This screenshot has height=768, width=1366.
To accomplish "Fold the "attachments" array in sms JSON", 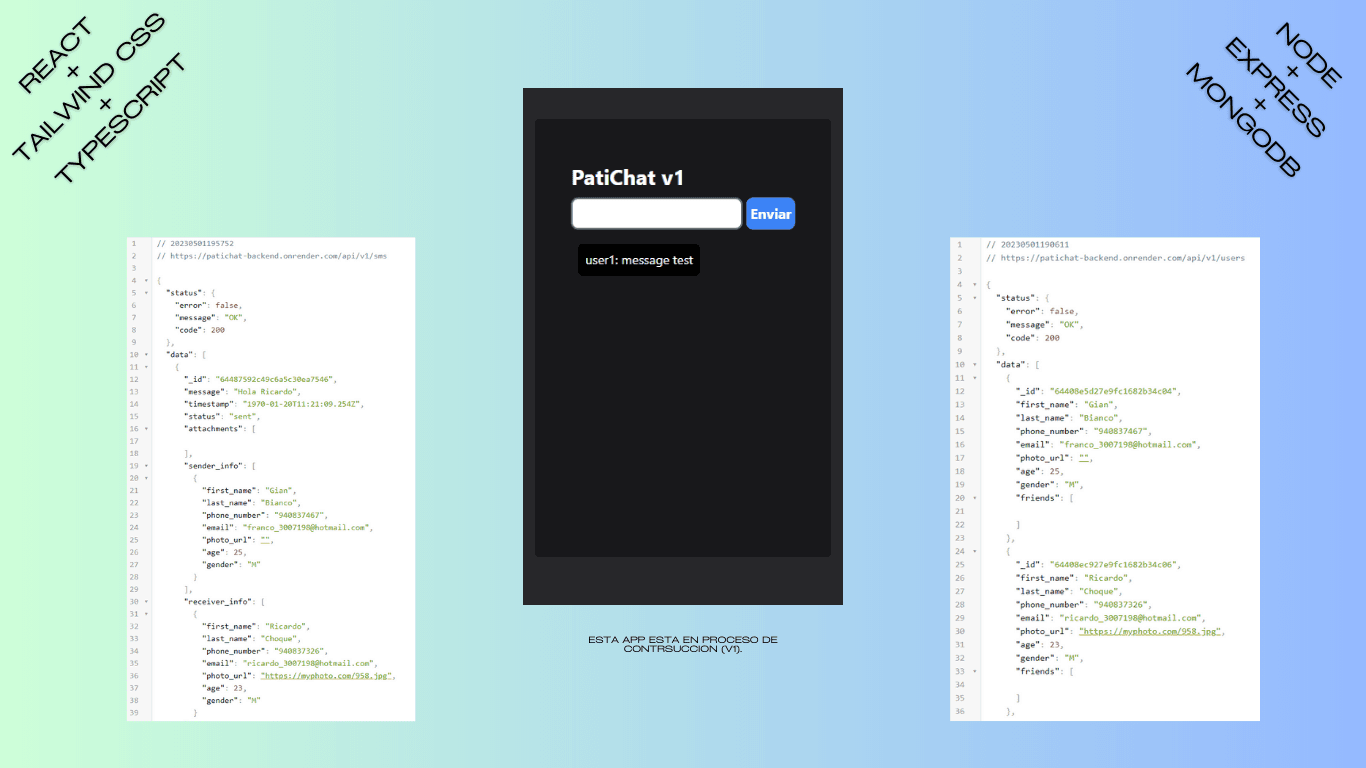I will (146, 429).
